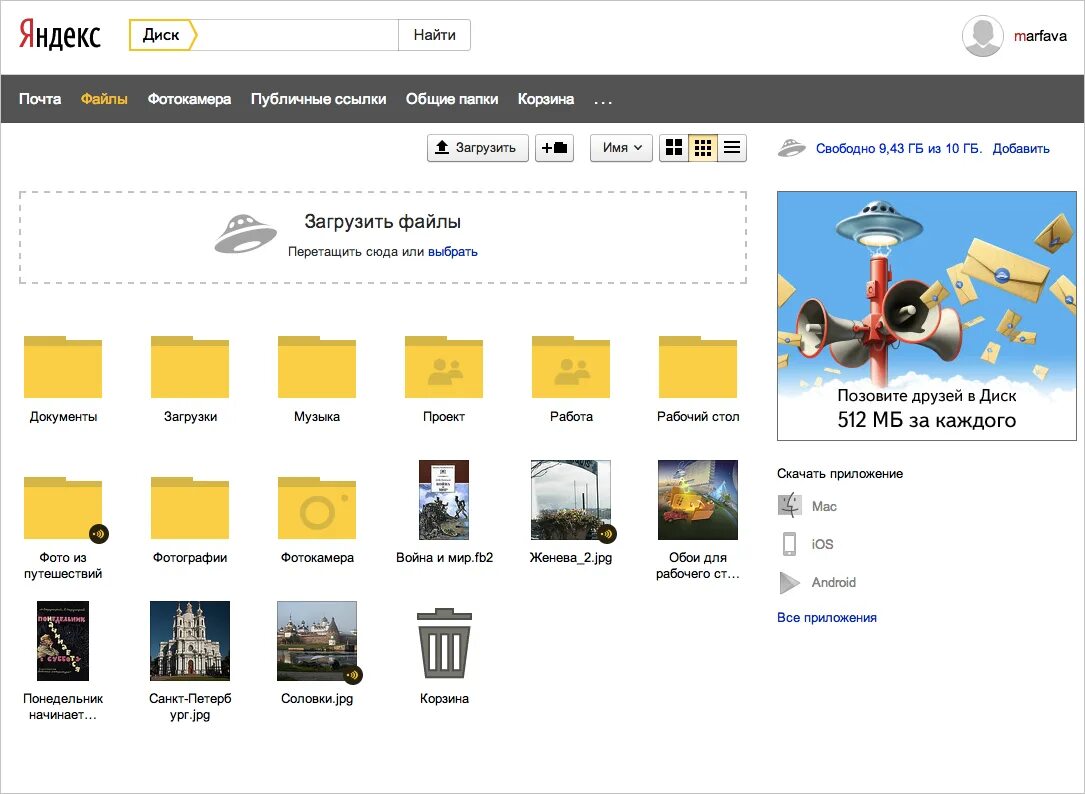1085x794 pixels.
Task: Open Корзина tab in navigation bar
Action: point(546,99)
